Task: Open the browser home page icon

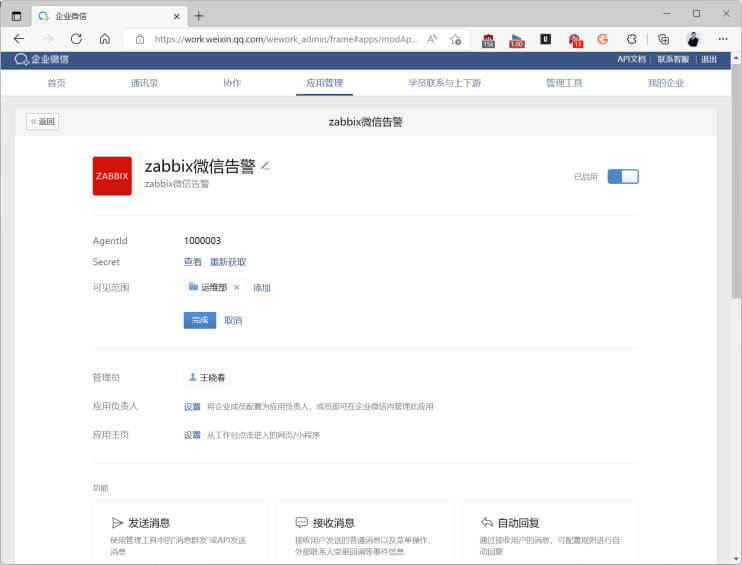Action: click(x=105, y=39)
